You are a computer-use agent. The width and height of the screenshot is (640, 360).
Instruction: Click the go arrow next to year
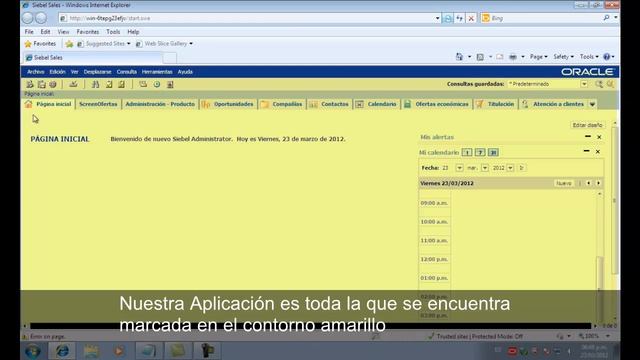[x=522, y=168]
